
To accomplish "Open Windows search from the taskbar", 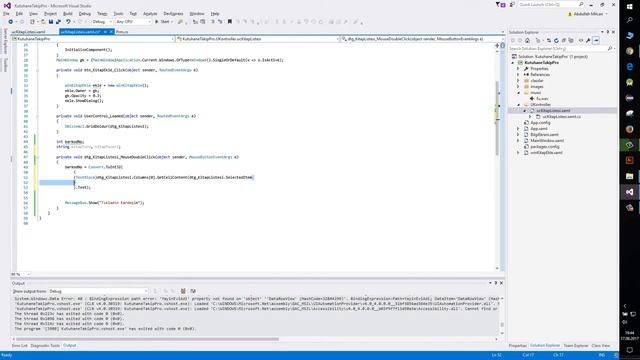I will pos(629,20).
